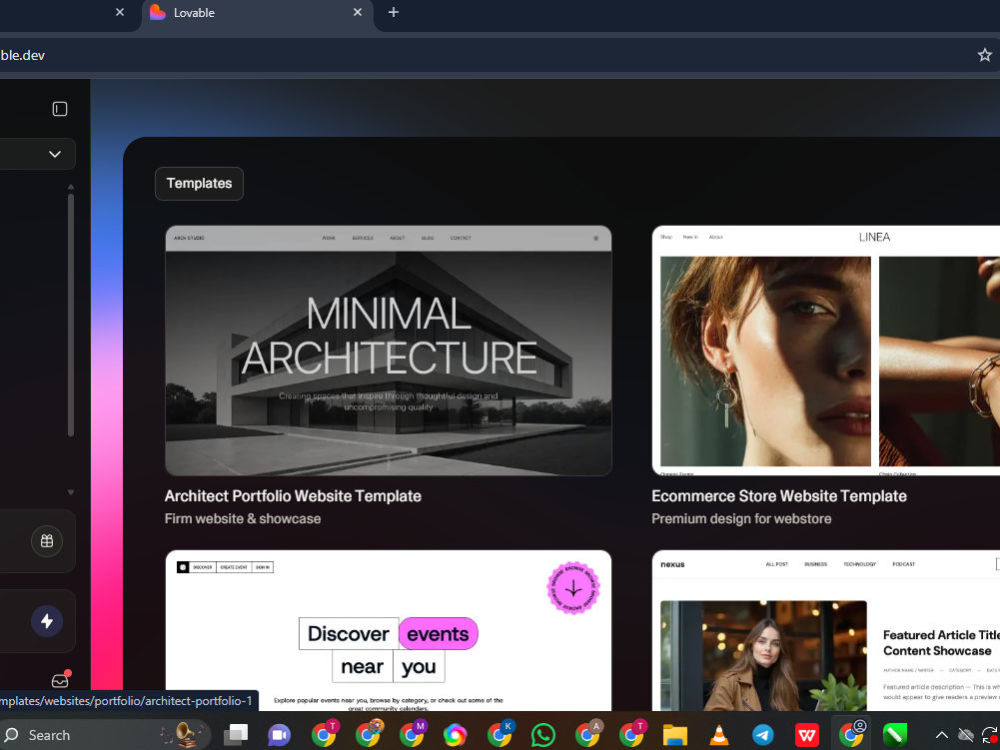Open the purple video meeting app icon
Viewport: 1000px width, 750px height.
[279, 735]
